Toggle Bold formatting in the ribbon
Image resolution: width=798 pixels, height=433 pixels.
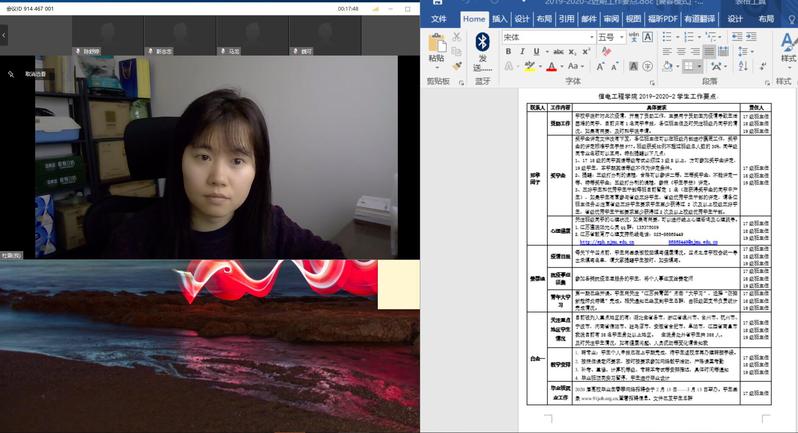coord(508,52)
